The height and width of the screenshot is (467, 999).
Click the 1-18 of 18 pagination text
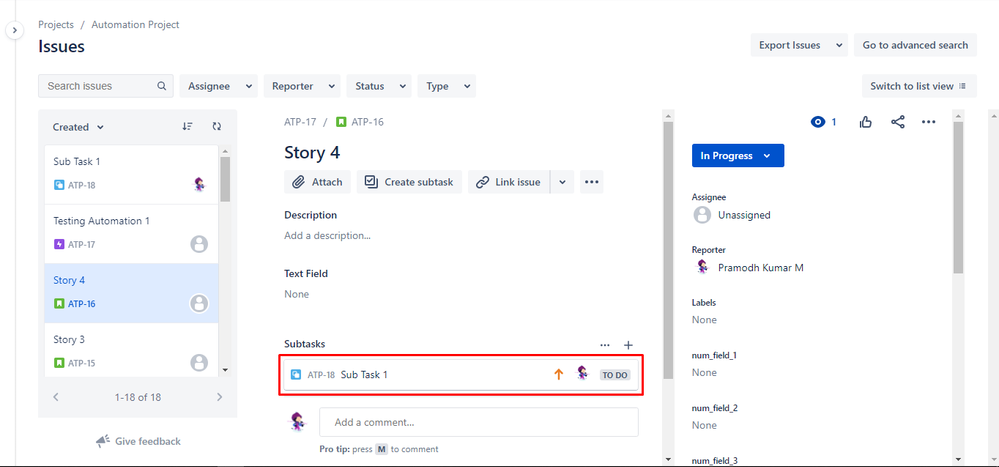click(138, 397)
